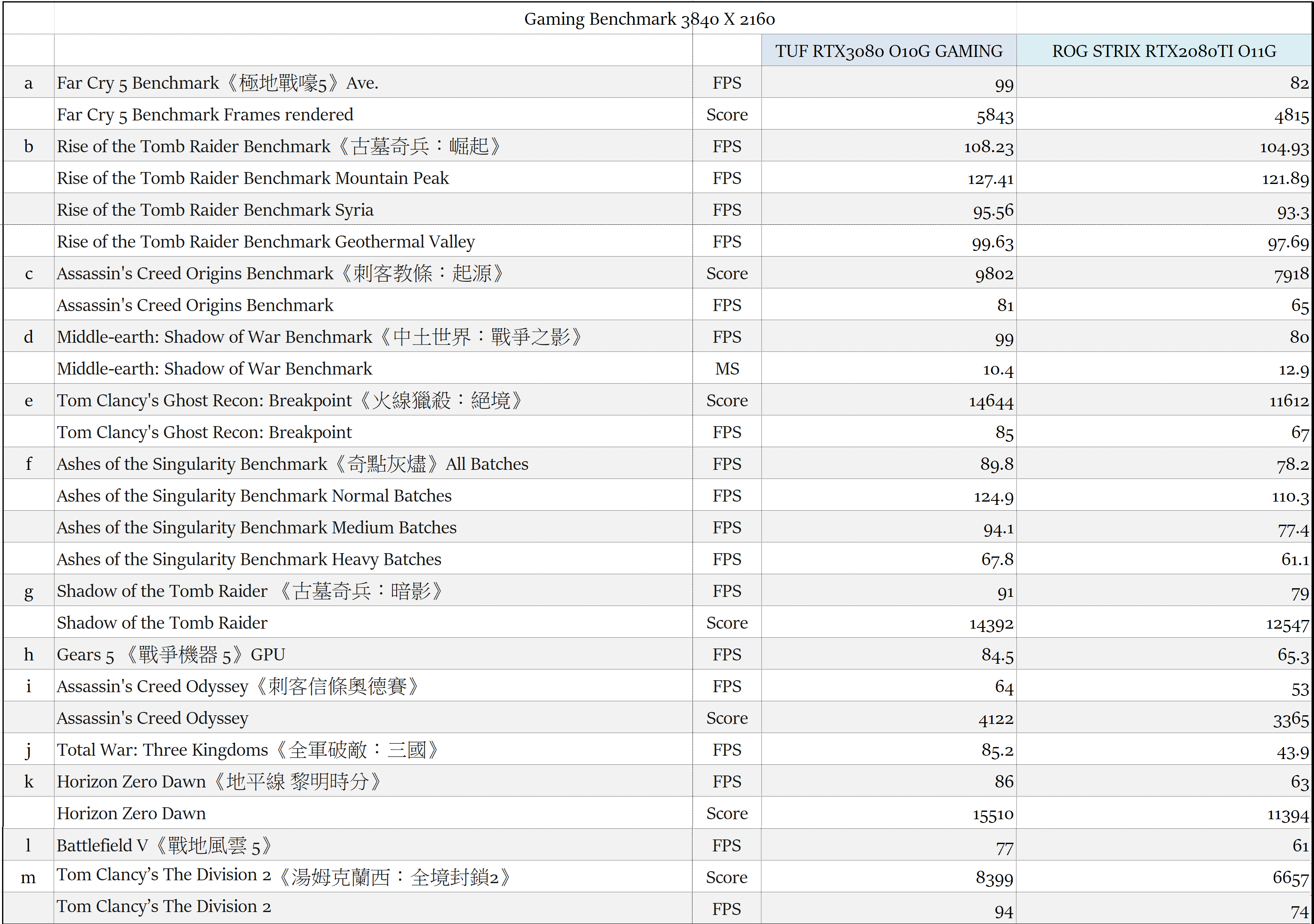The width and height of the screenshot is (1314, 924).
Task: Select the "Far Cry 5 Benchmark Frames rendered" cell
Action: [x=373, y=114]
